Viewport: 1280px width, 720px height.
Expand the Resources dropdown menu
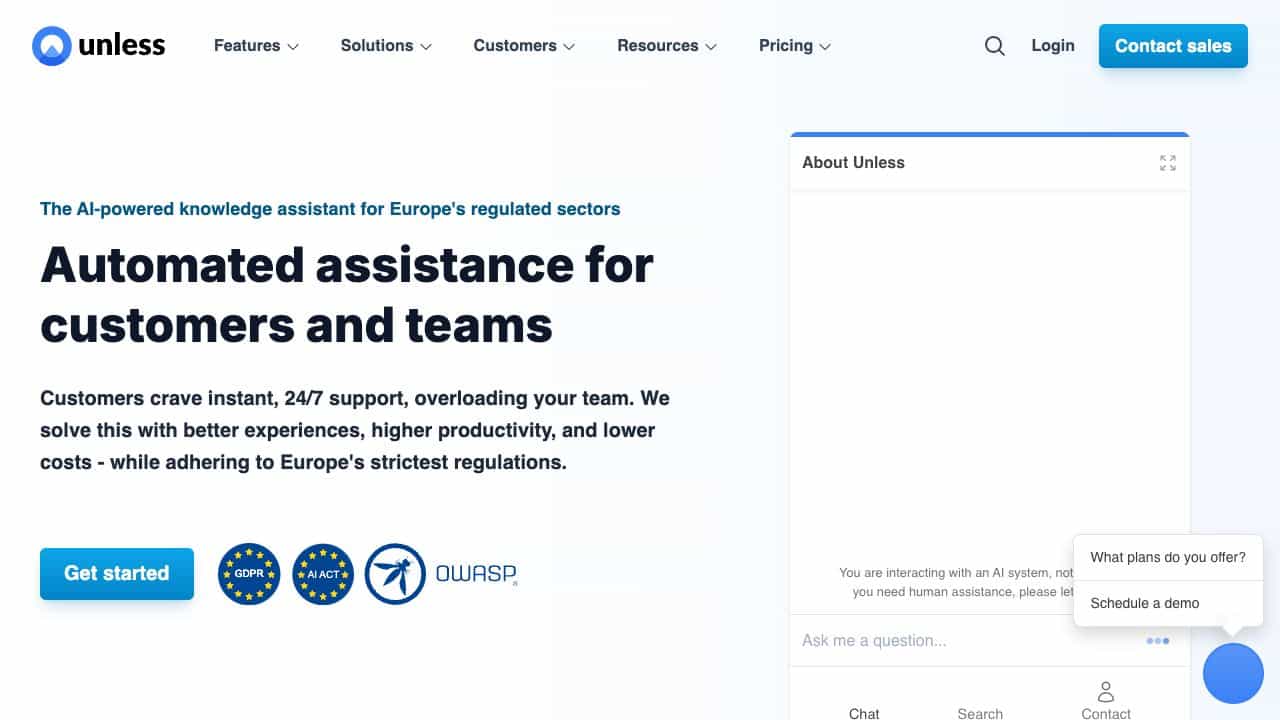(x=667, y=46)
